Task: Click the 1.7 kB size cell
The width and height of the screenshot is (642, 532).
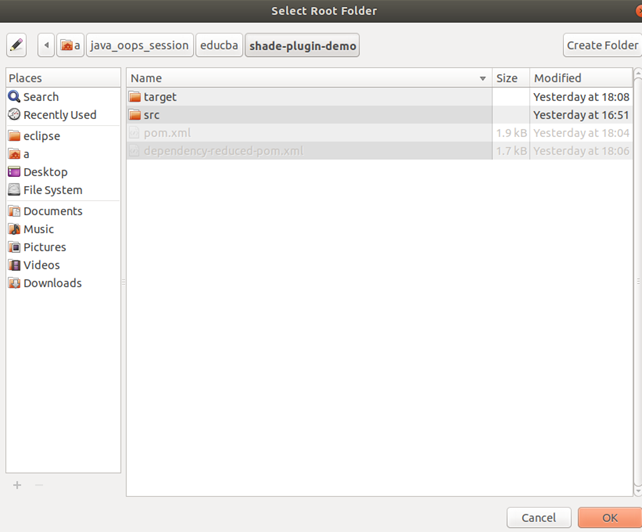Action: (x=511, y=151)
